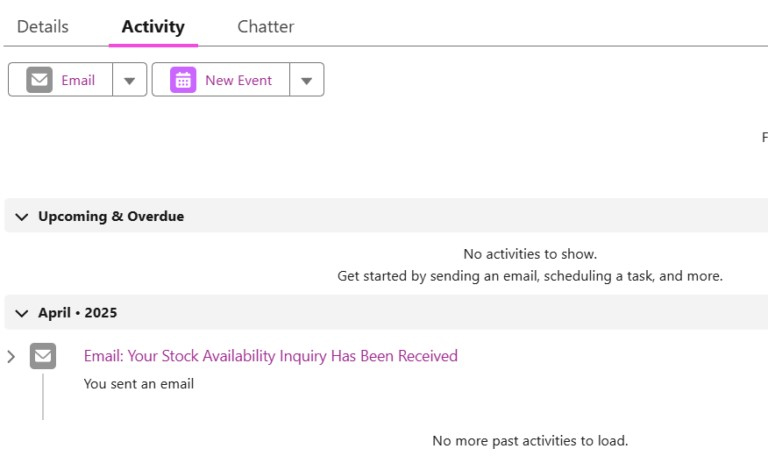This screenshot has height=463, width=768.
Task: Click the New Event button label
Action: click(x=239, y=80)
